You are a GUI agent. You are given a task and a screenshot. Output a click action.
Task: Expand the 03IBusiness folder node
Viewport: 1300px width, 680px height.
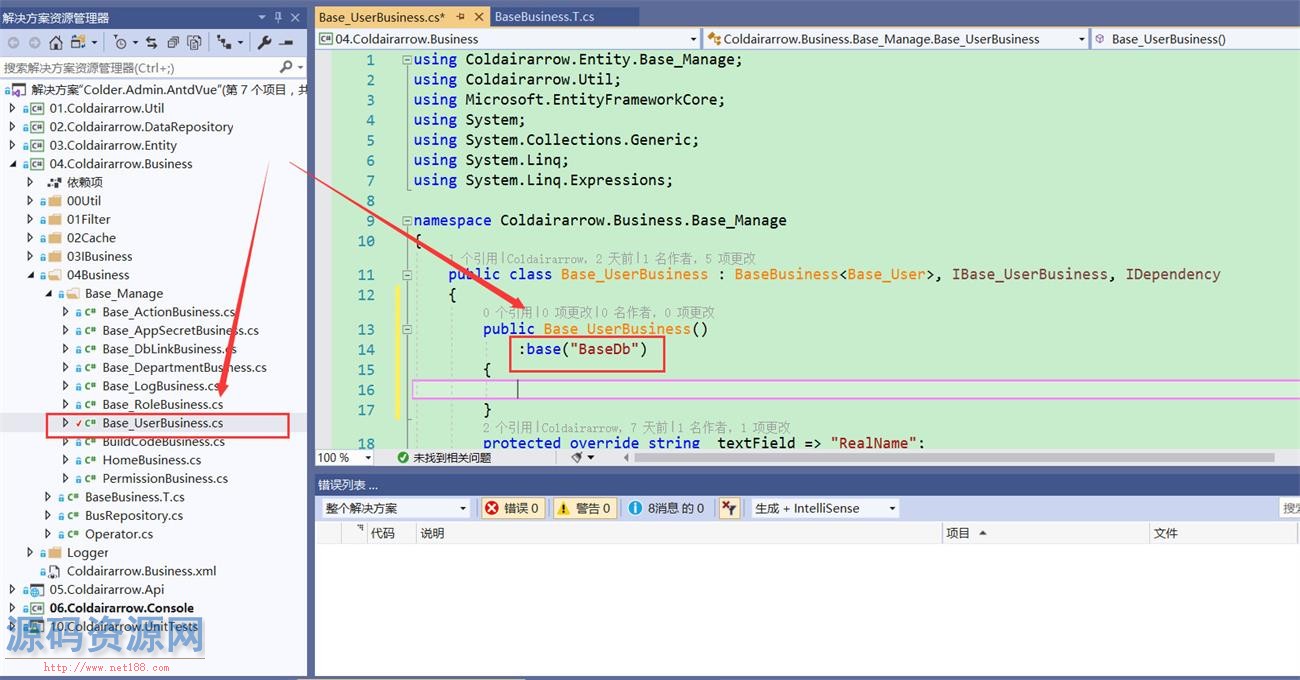click(x=30, y=256)
